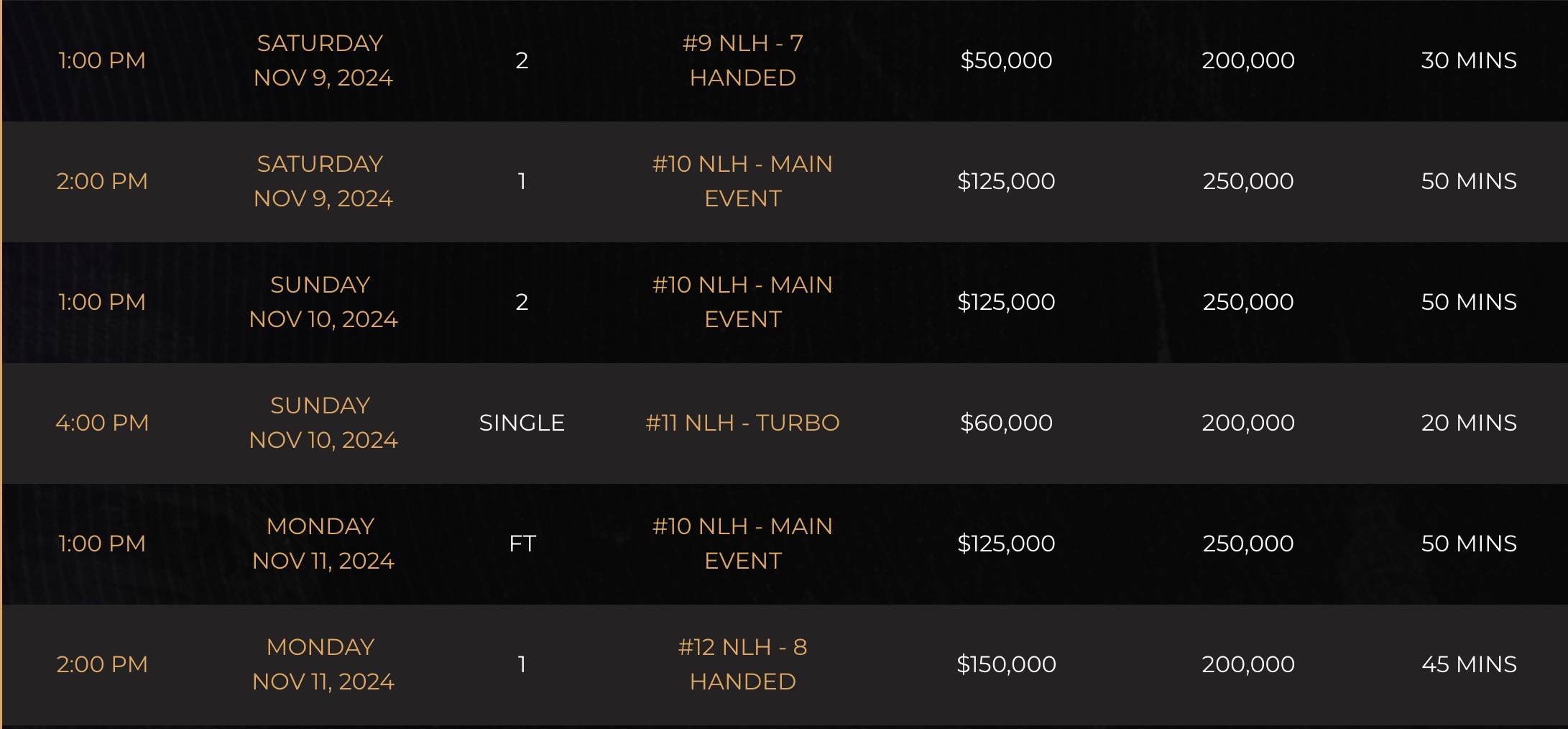Select the 45 MINS level duration

[1469, 664]
